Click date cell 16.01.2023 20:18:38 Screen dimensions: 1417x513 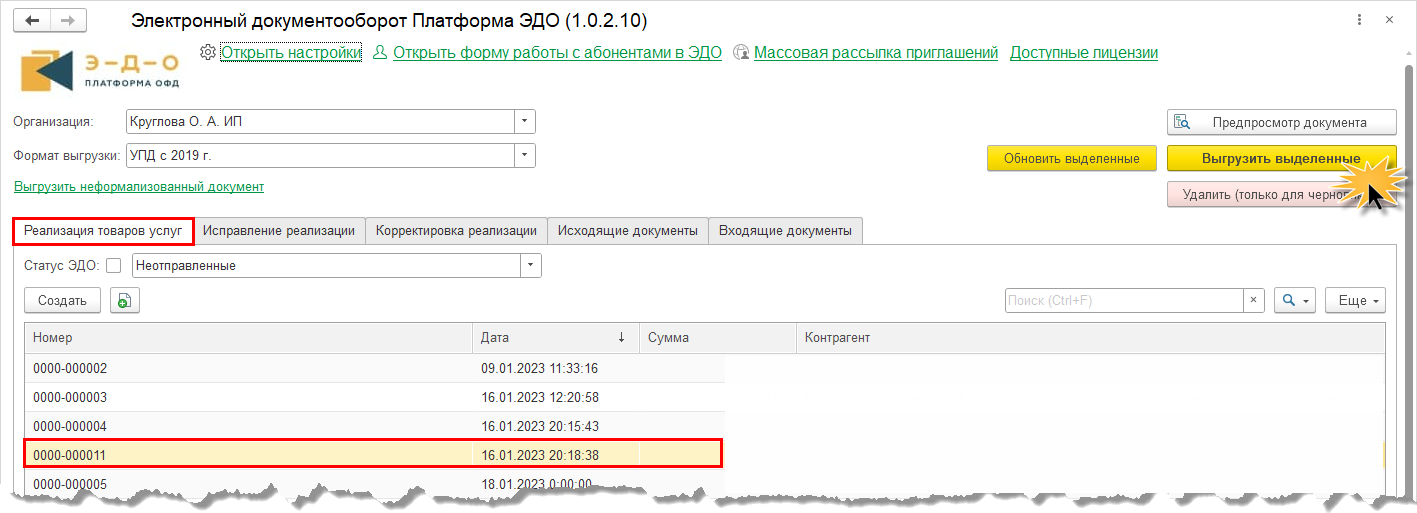click(540, 455)
